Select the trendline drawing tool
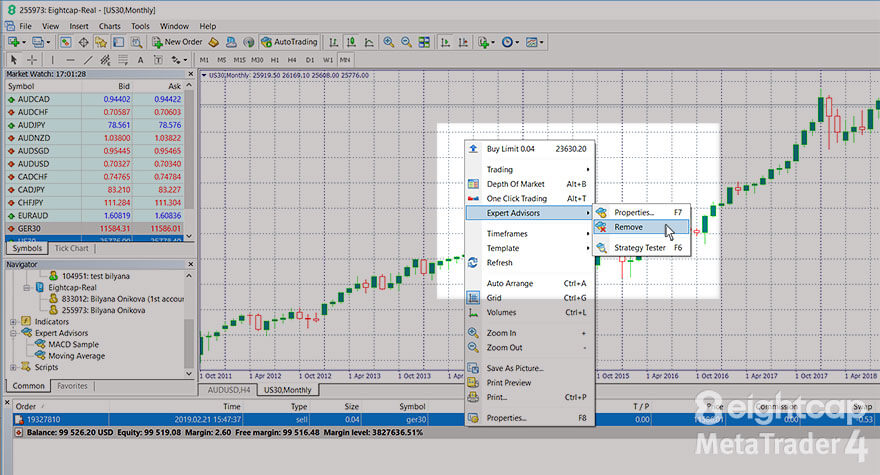Image resolution: width=880 pixels, height=475 pixels. (88, 60)
